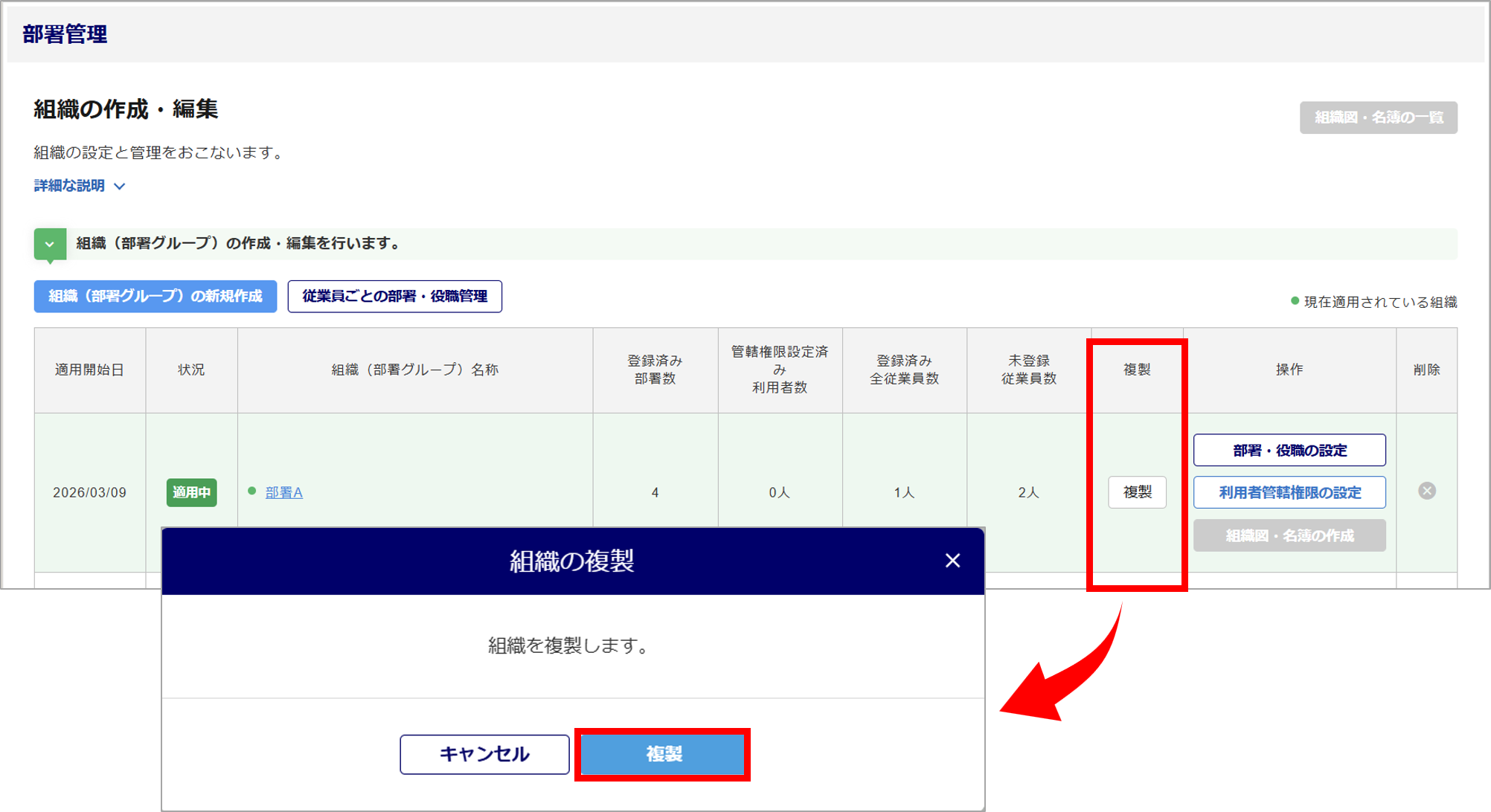The width and height of the screenshot is (1491, 812).
Task: Click the 登録済み部署数 column header
Action: [655, 370]
